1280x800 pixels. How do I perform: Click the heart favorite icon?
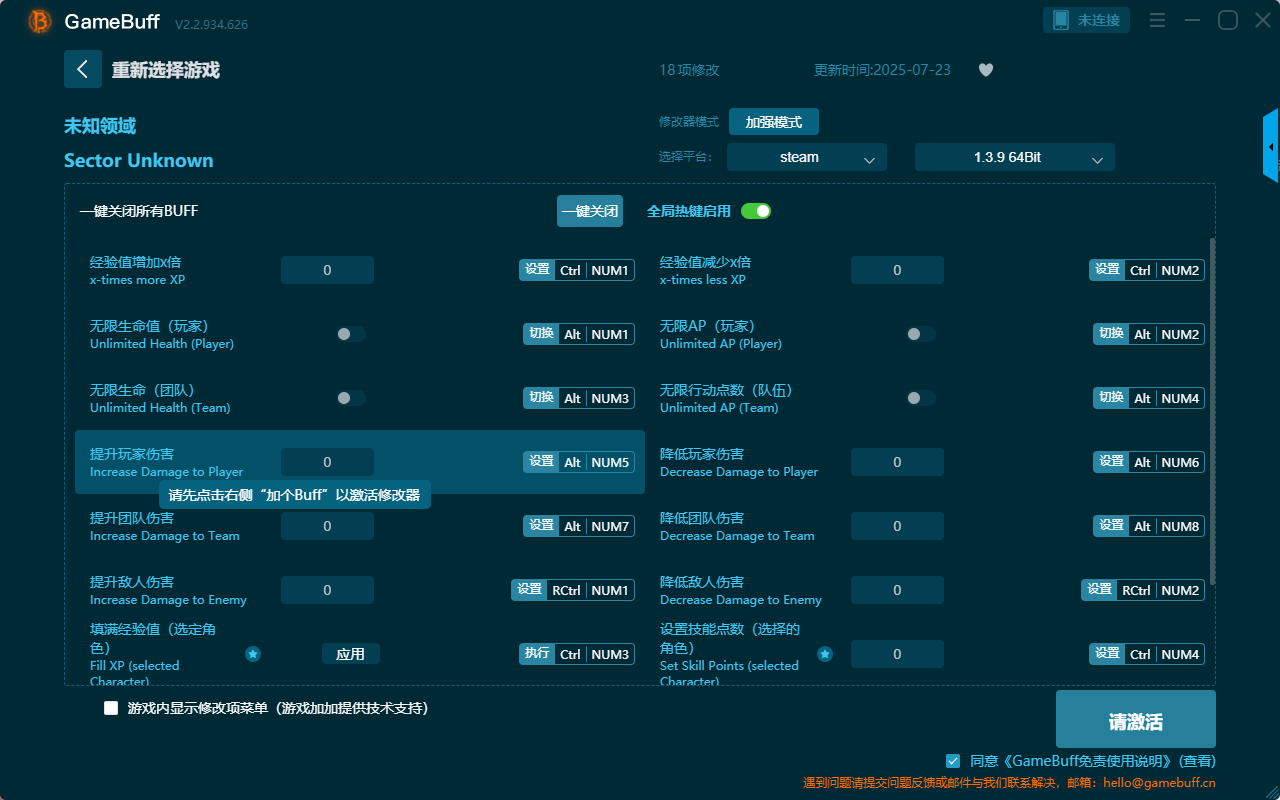pyautogui.click(x=985, y=70)
